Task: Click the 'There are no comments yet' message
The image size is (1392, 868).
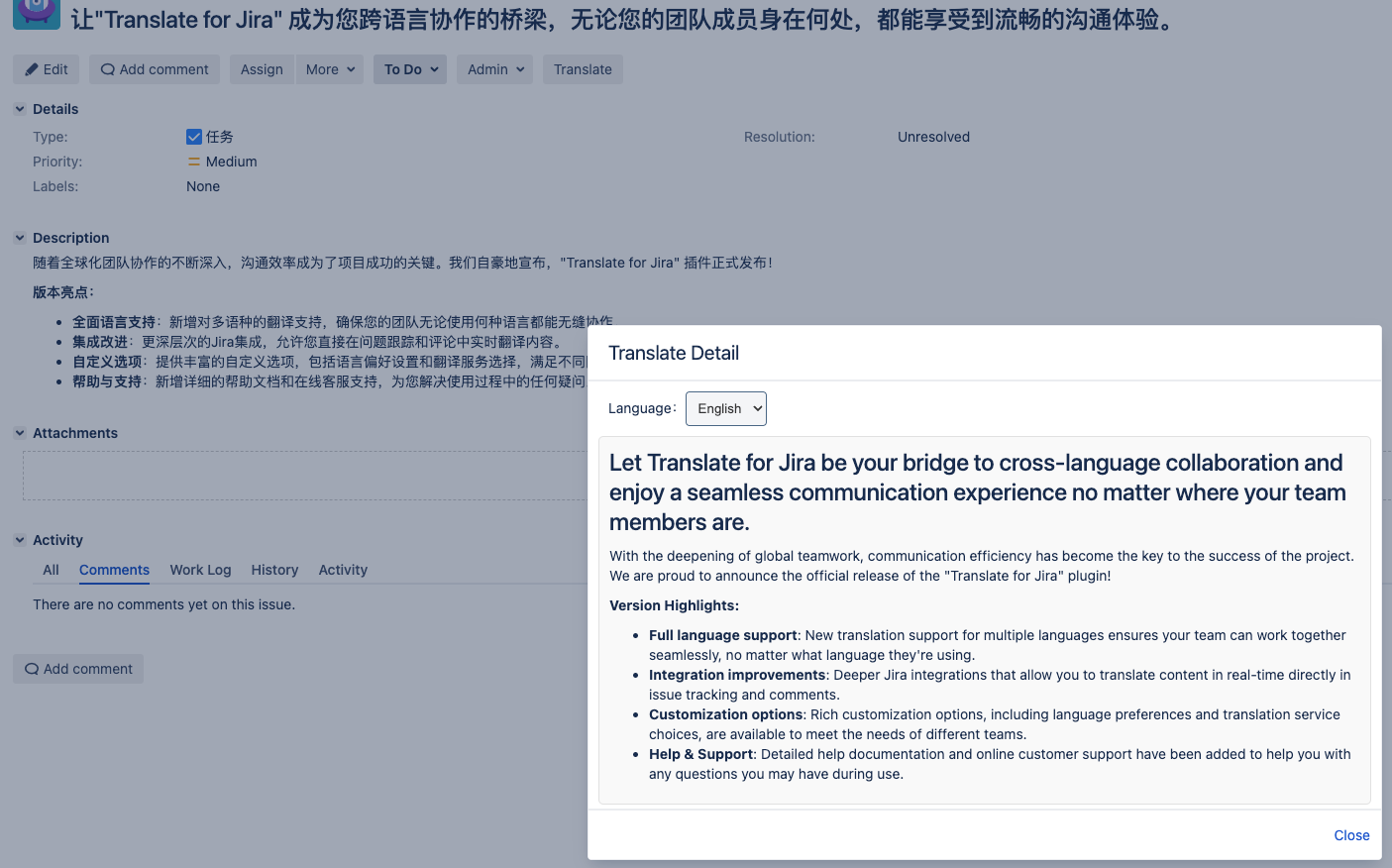Action: [163, 604]
